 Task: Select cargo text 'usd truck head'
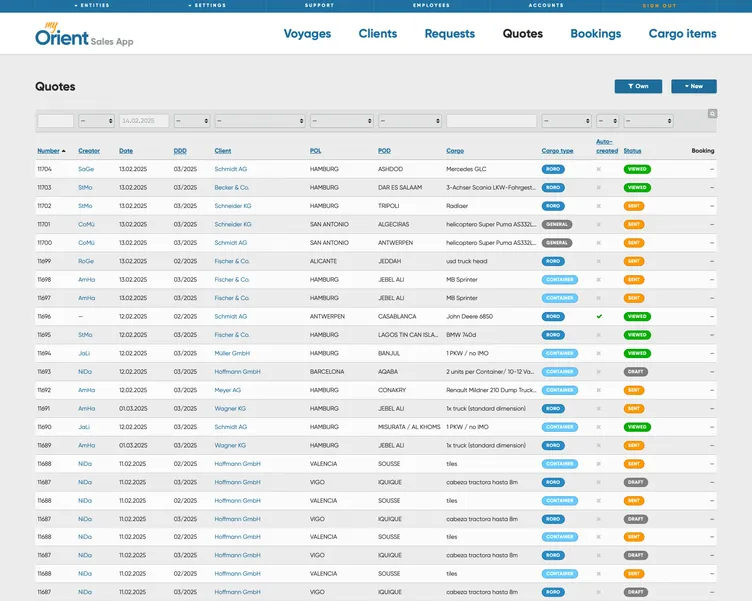coord(467,261)
